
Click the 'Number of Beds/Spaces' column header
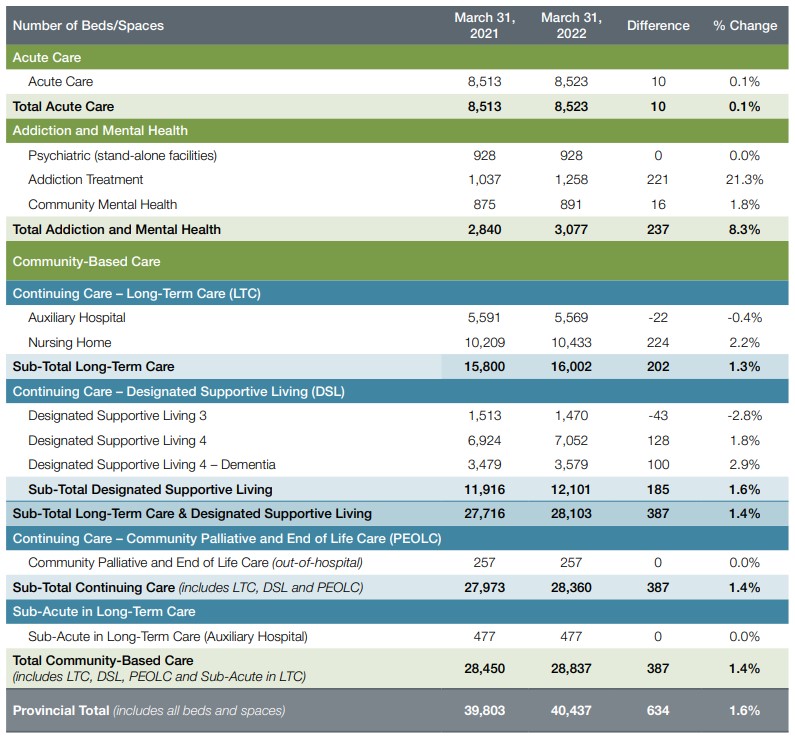[x=88, y=25]
